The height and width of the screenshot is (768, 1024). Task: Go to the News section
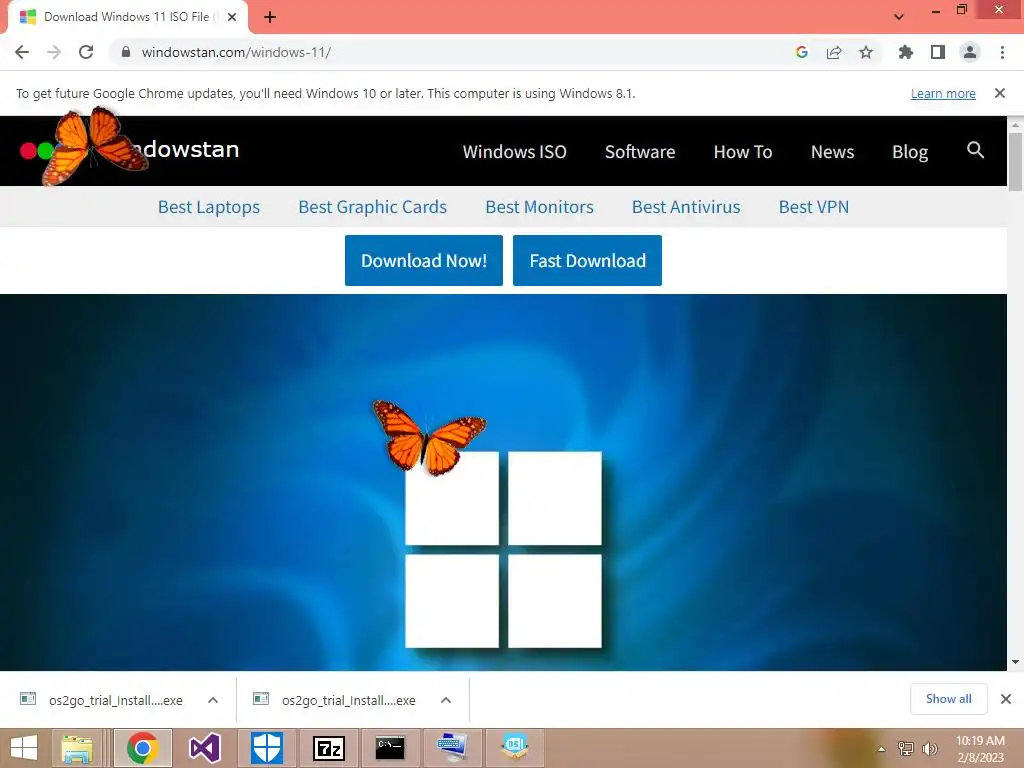point(833,152)
